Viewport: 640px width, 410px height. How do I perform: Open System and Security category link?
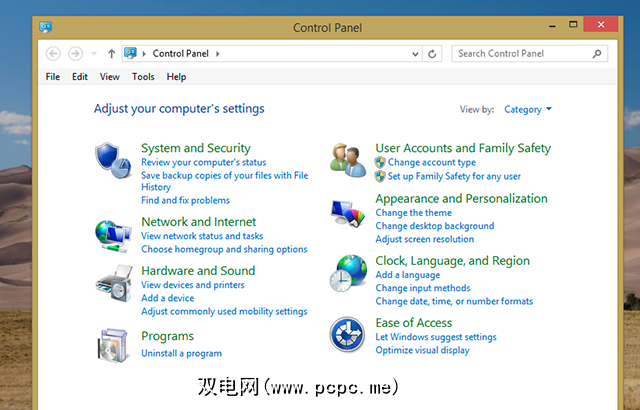click(x=196, y=148)
